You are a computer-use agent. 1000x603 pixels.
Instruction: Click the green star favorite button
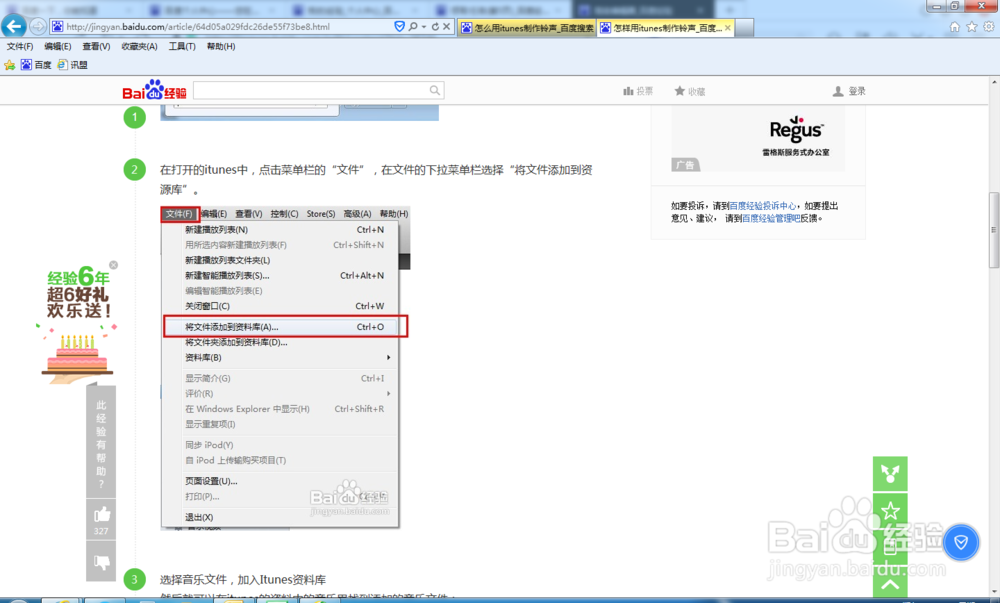coord(890,510)
